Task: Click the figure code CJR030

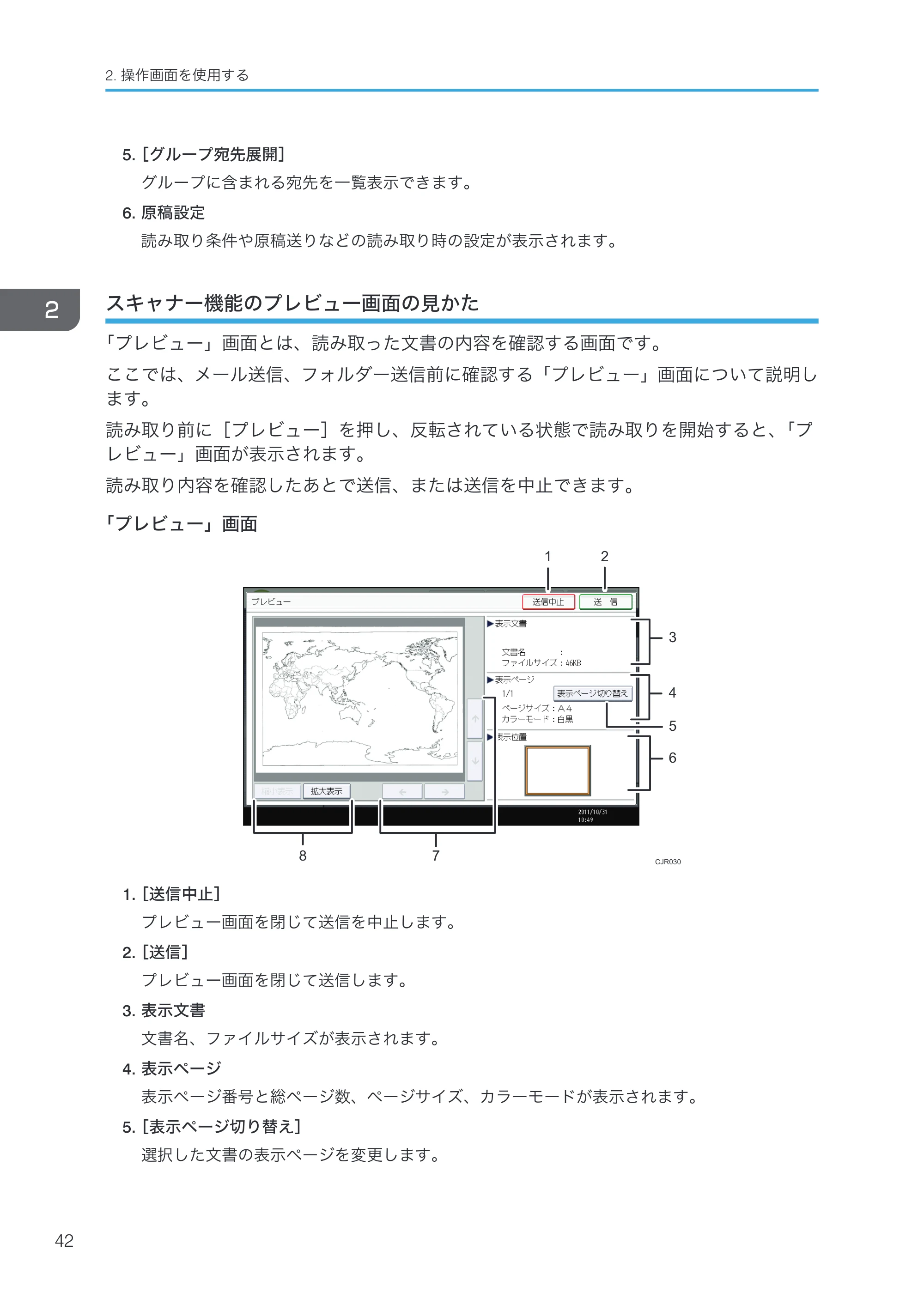Action: pos(668,861)
